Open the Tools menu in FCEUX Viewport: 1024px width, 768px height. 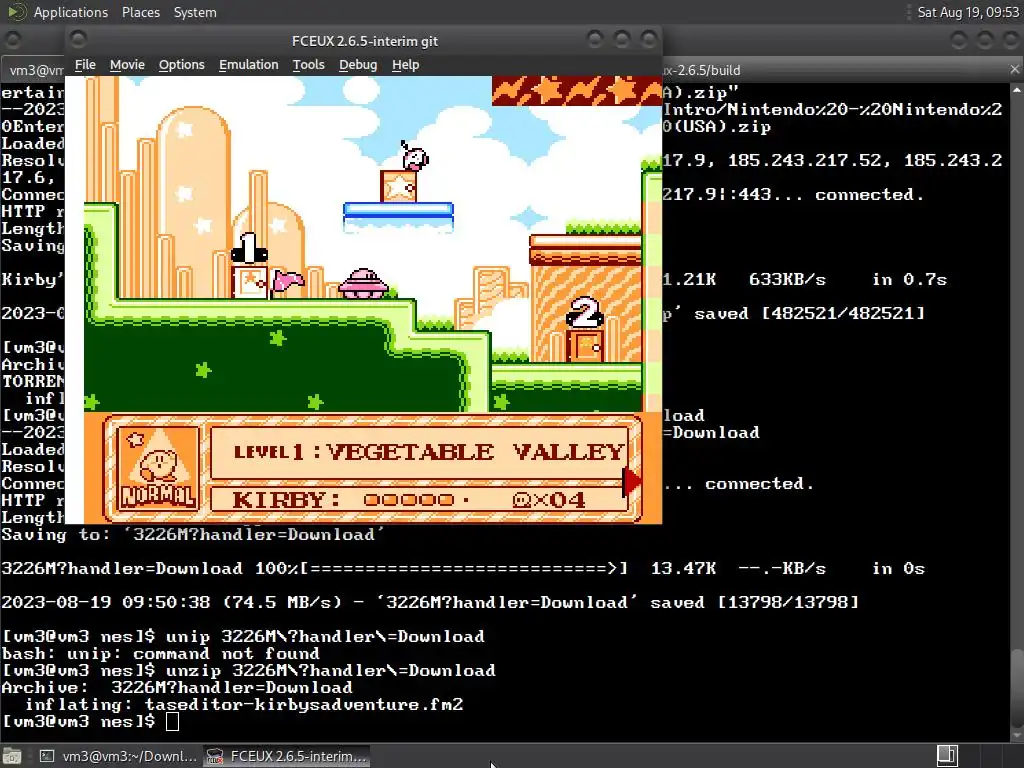coord(308,65)
